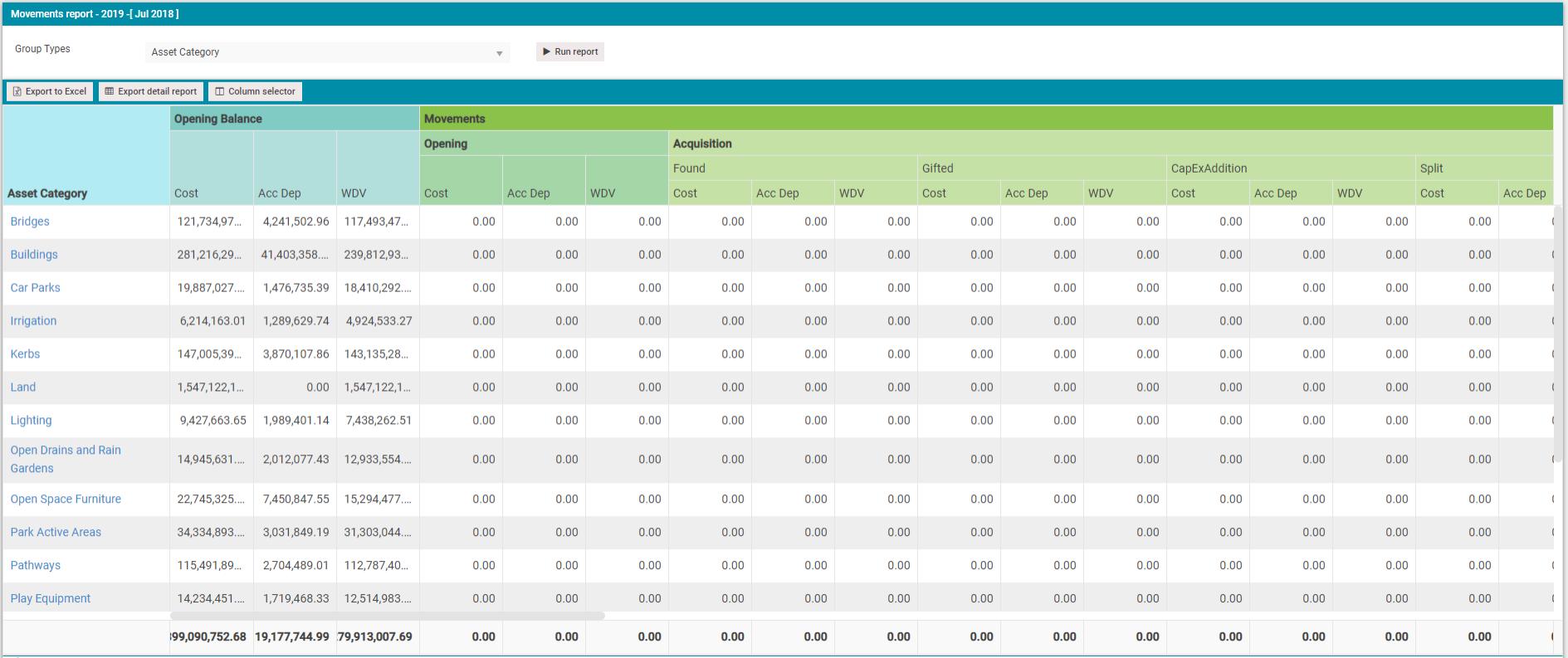Select Lighting cost value 9,427,663.65
The height and width of the screenshot is (658, 1568).
(212, 421)
